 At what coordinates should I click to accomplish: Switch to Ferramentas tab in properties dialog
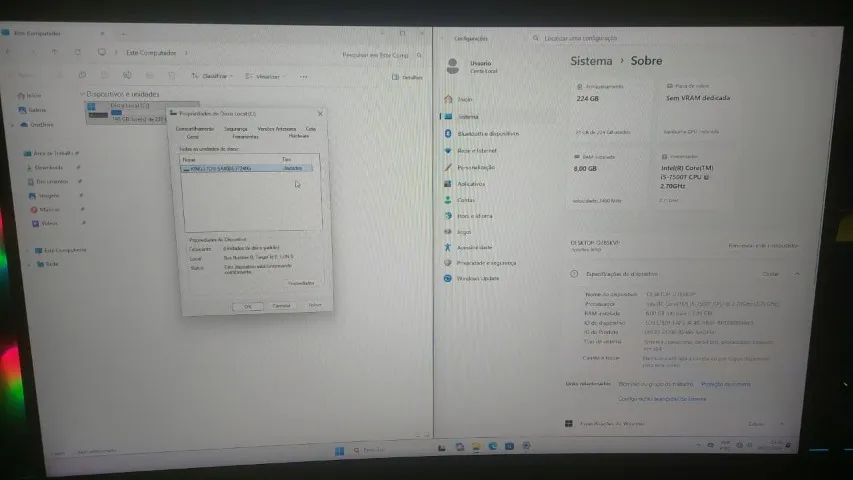[245, 137]
